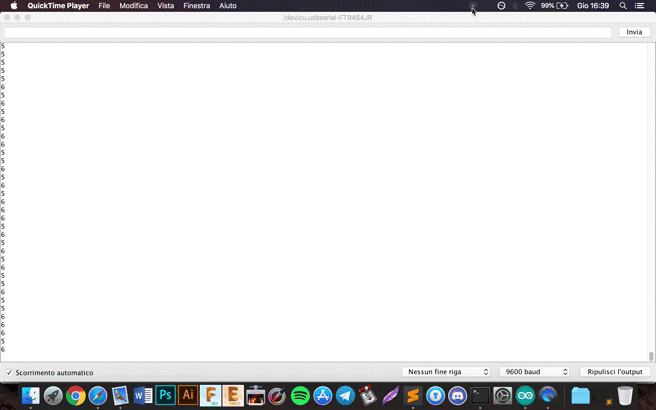Click Ripulisci l'output button
The image size is (656, 410).
pos(615,372)
